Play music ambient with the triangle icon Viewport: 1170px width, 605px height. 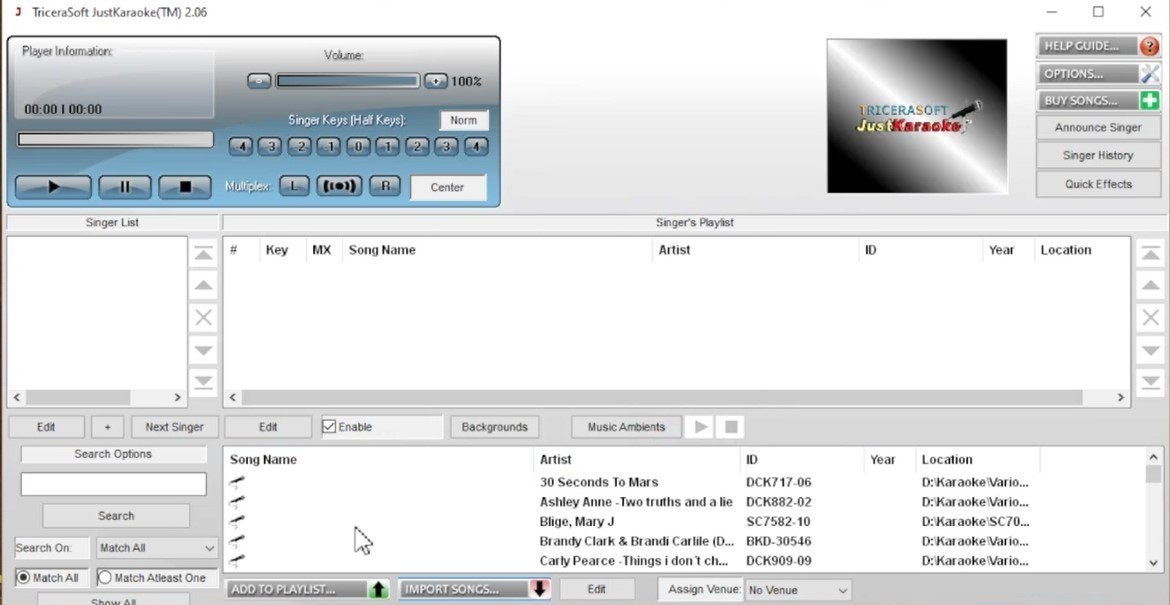point(700,427)
